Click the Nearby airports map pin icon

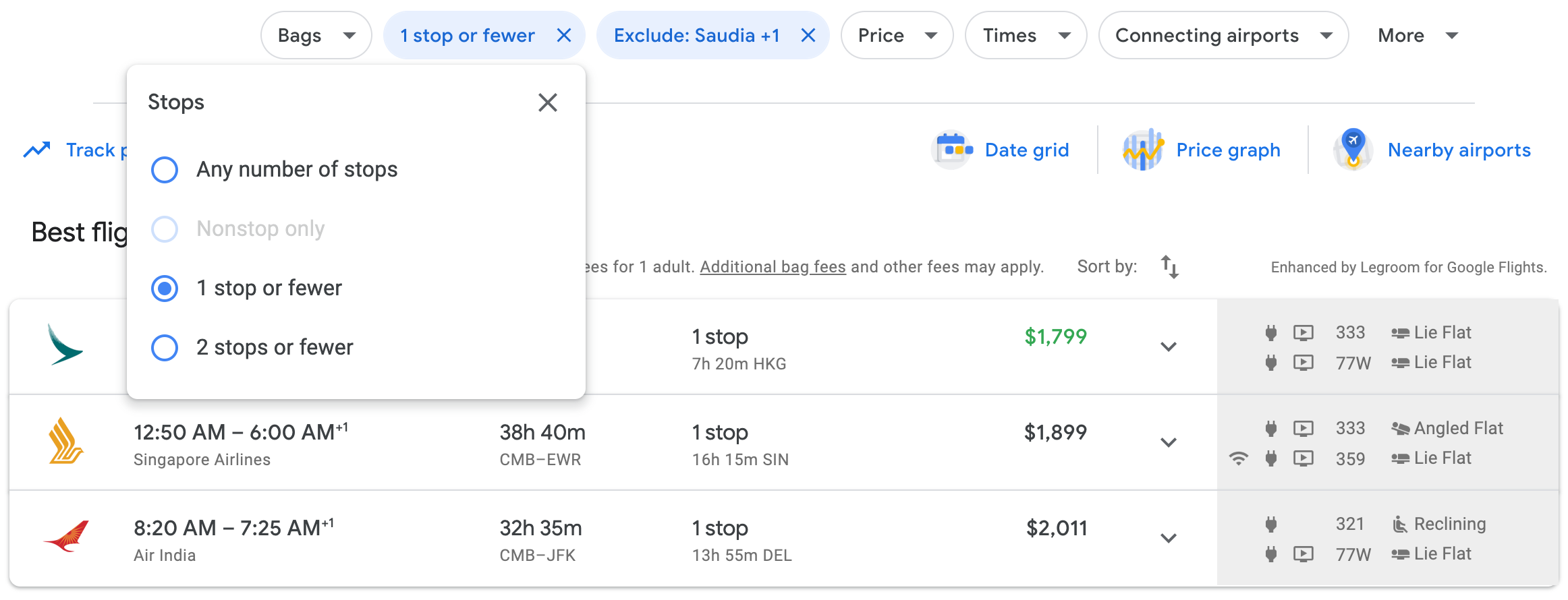click(1353, 148)
